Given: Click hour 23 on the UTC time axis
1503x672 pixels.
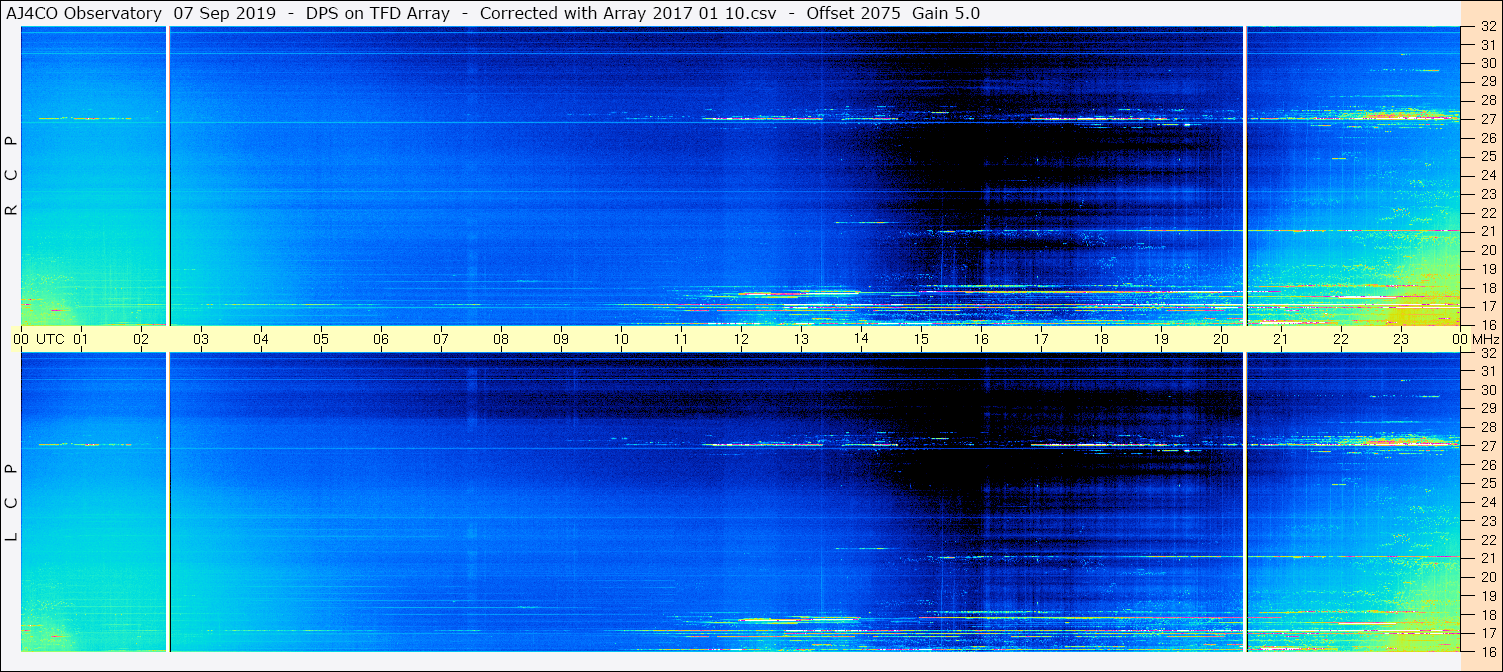Looking at the screenshot, I should [x=1401, y=339].
